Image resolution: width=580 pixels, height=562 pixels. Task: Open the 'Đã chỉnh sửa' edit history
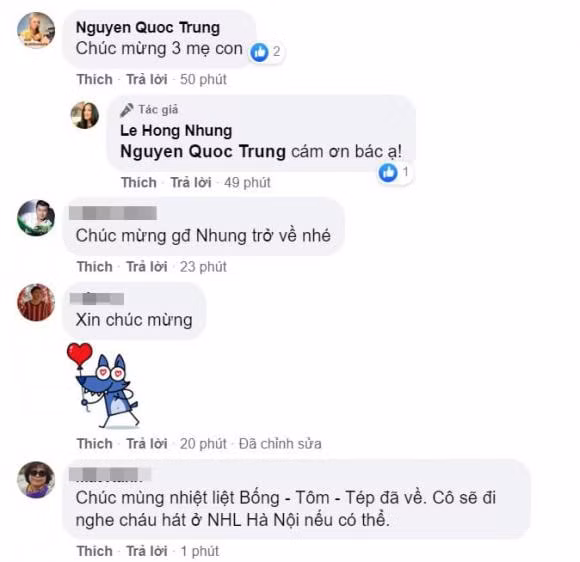point(280,444)
